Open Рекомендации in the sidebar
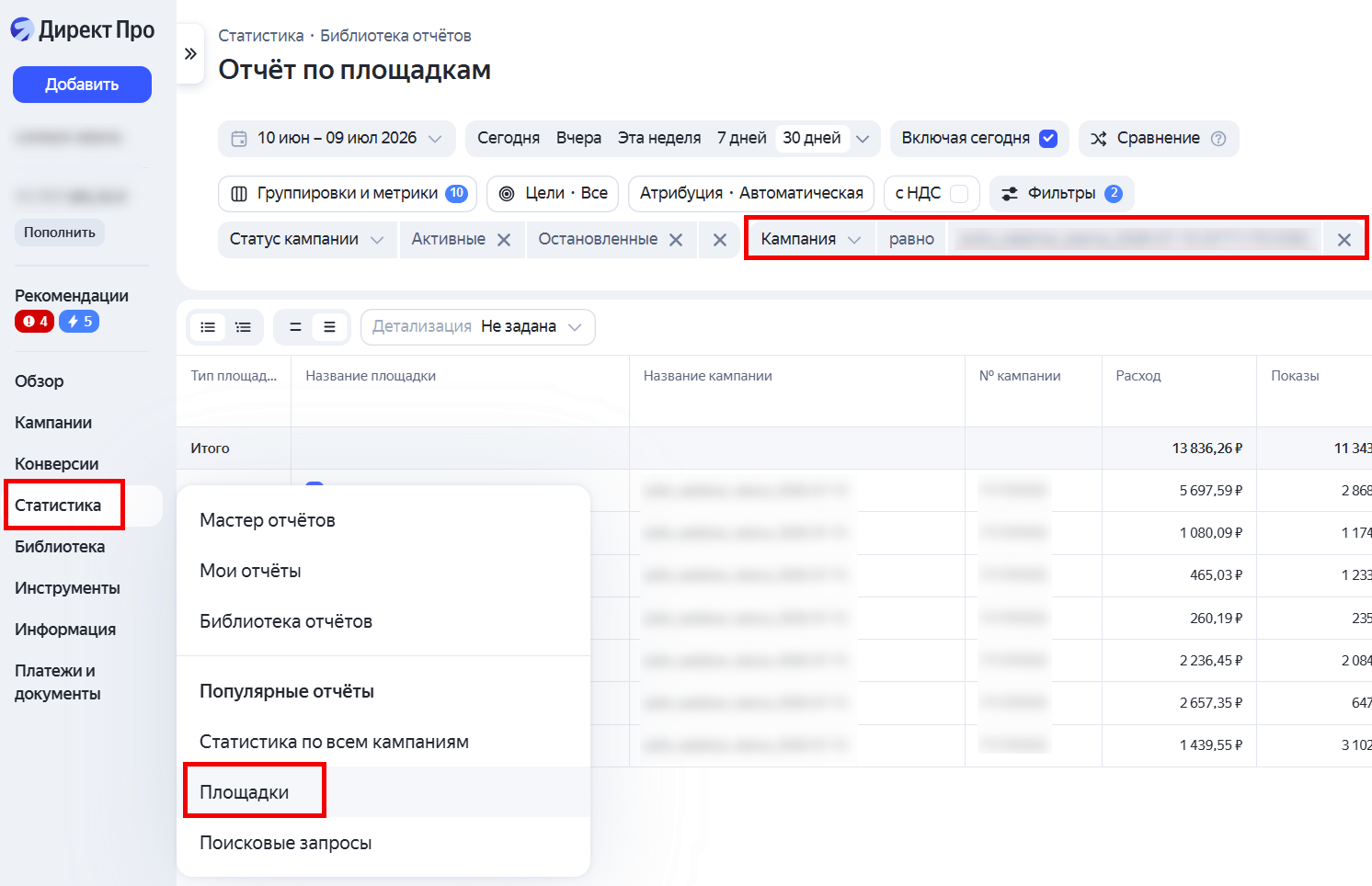Screen dimensions: 1372x886 [x=72, y=296]
